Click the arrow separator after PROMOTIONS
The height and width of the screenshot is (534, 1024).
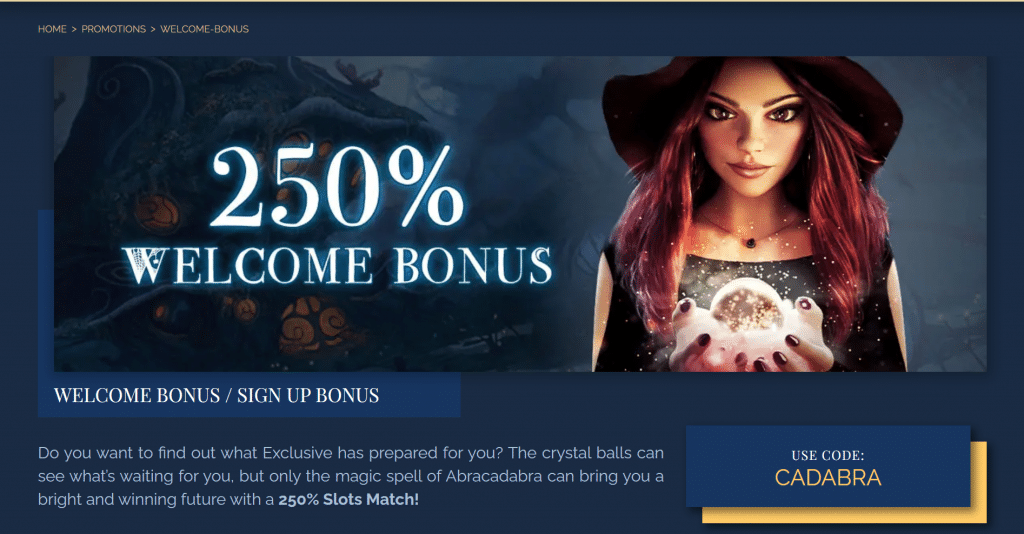point(153,29)
